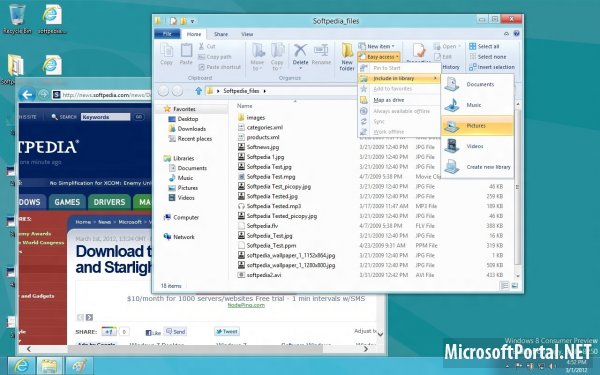
Task: Switch to the View ribbon tab
Action: coord(247,34)
